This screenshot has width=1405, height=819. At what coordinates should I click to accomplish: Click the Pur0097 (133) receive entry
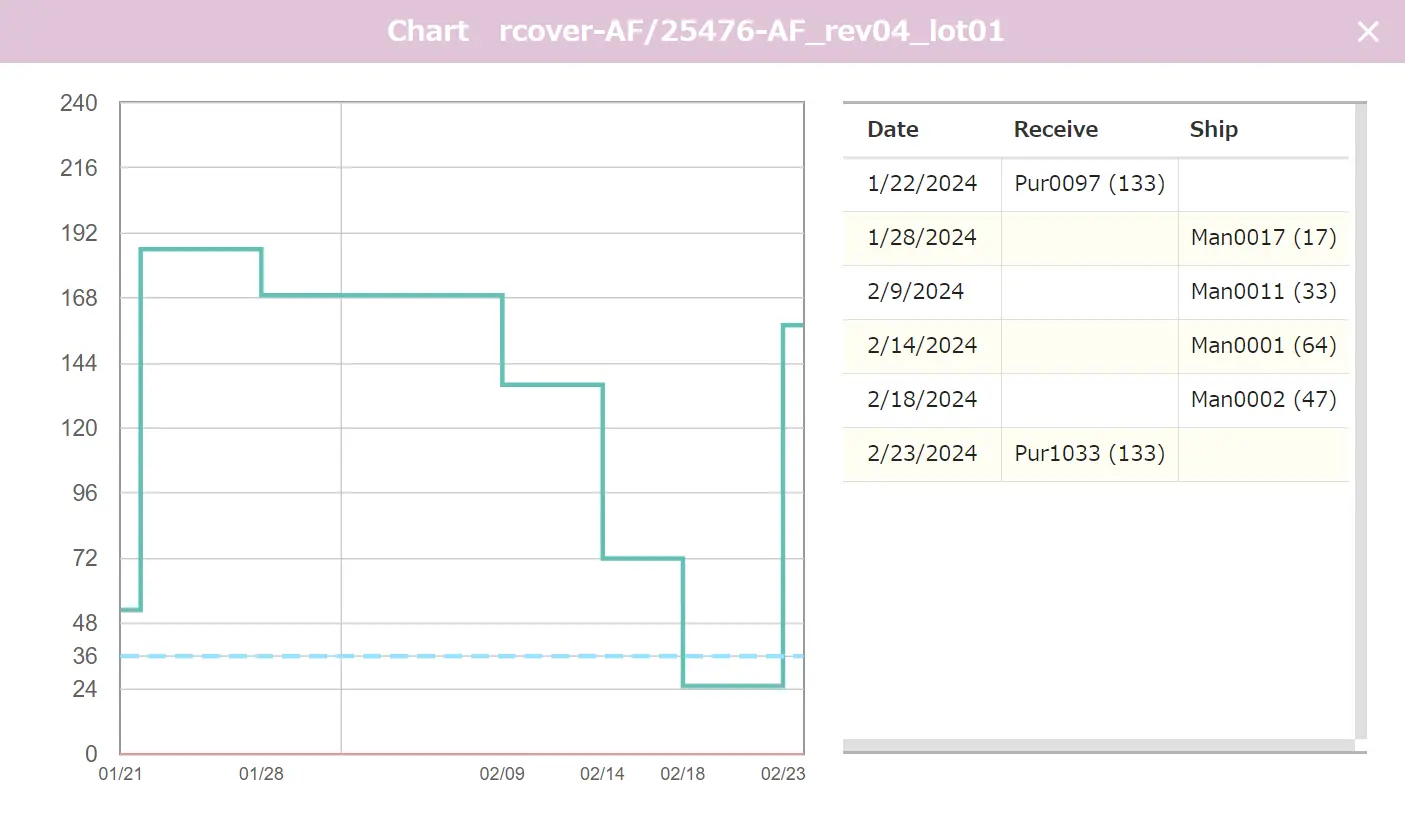click(1089, 184)
